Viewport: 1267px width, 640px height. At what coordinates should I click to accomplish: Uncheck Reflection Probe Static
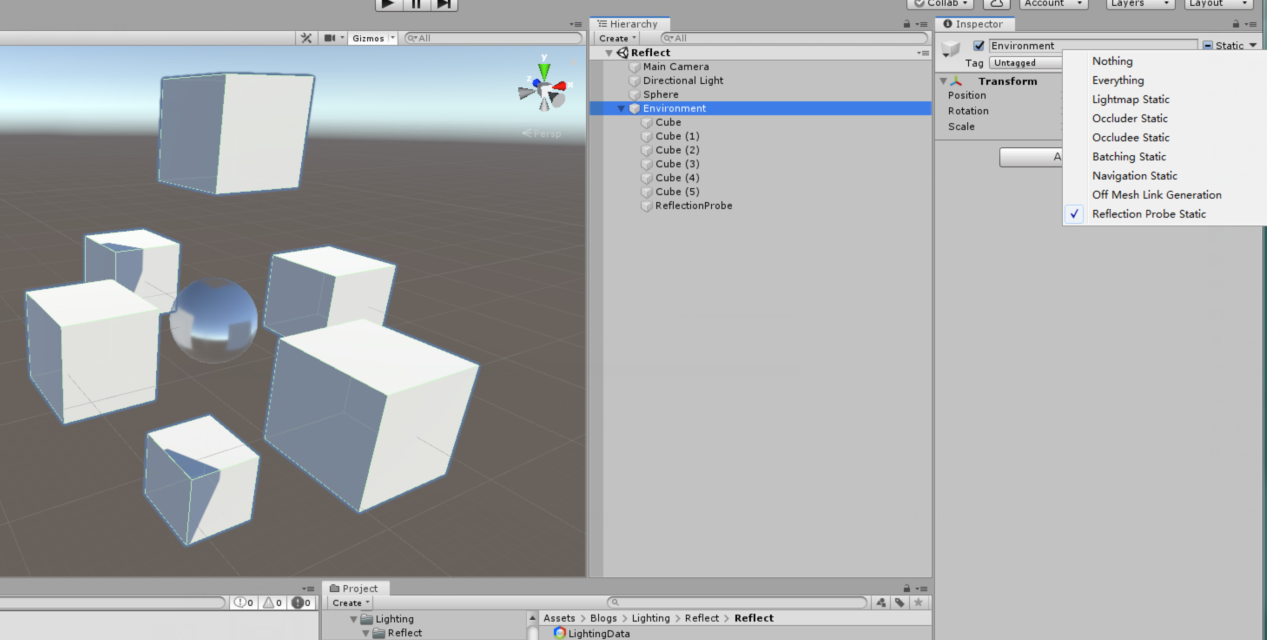click(x=1148, y=213)
